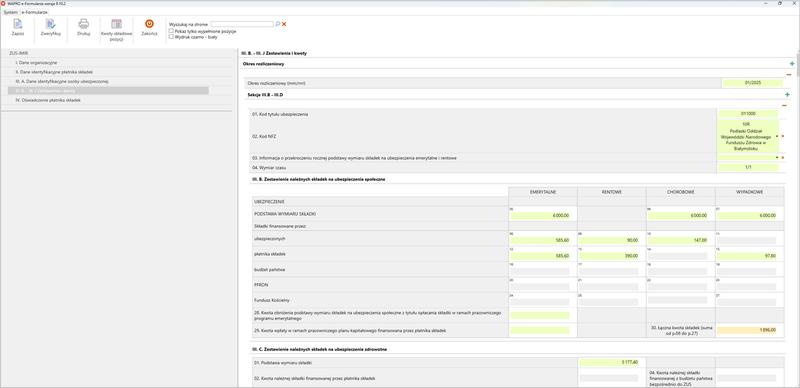Open the e-Formularze menu

click(x=34, y=11)
